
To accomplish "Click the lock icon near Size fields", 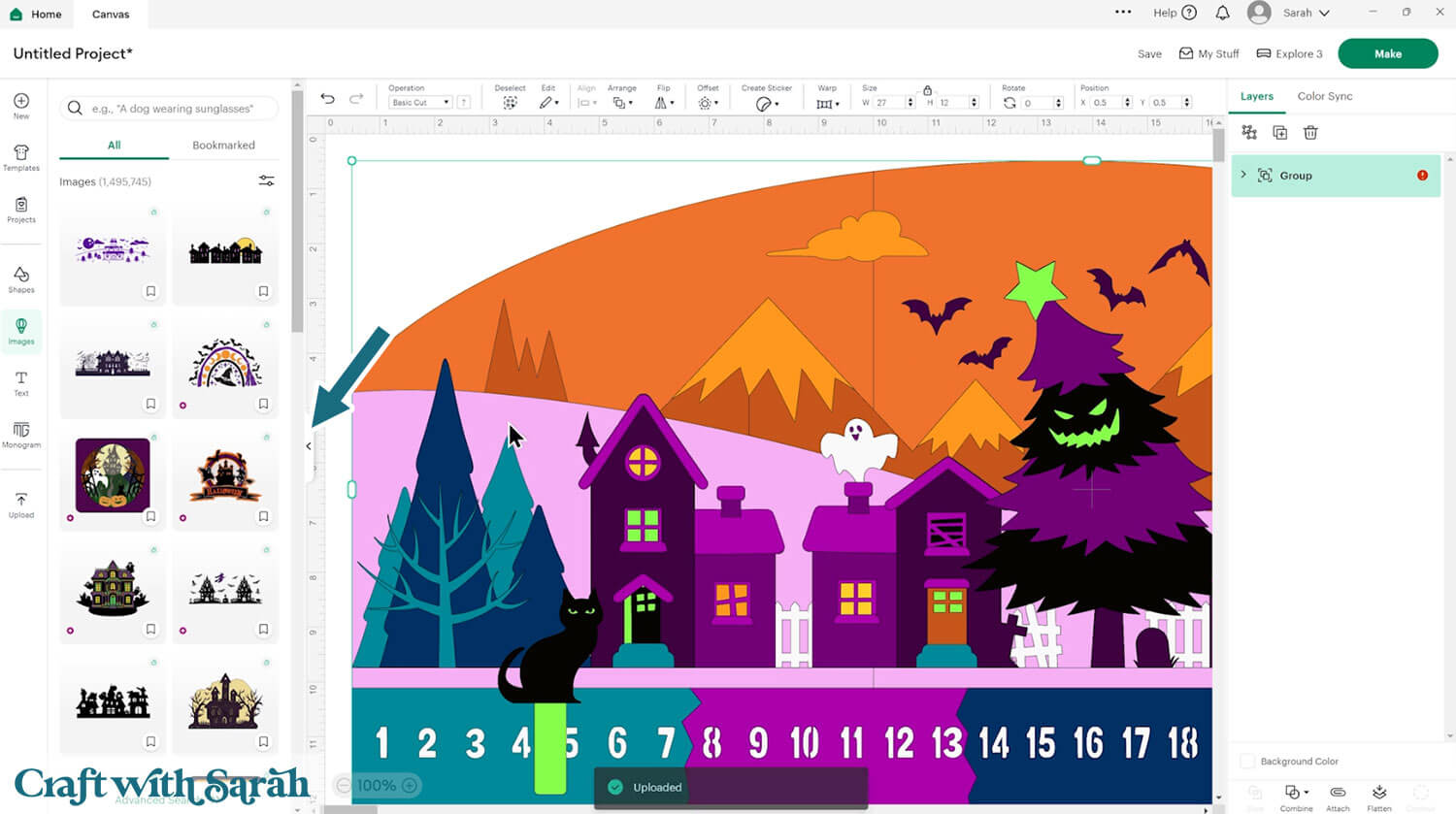I will coord(928,89).
